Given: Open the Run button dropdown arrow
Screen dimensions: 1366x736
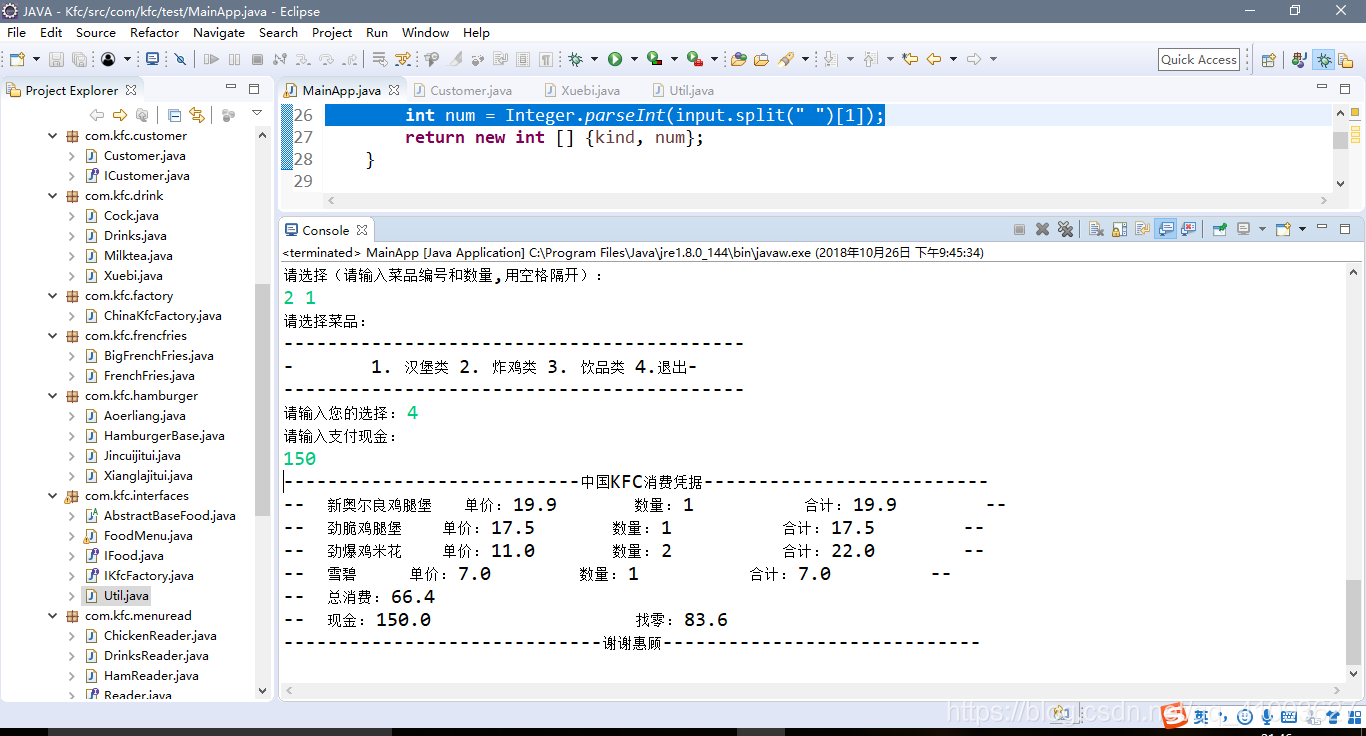Looking at the screenshot, I should [x=634, y=59].
